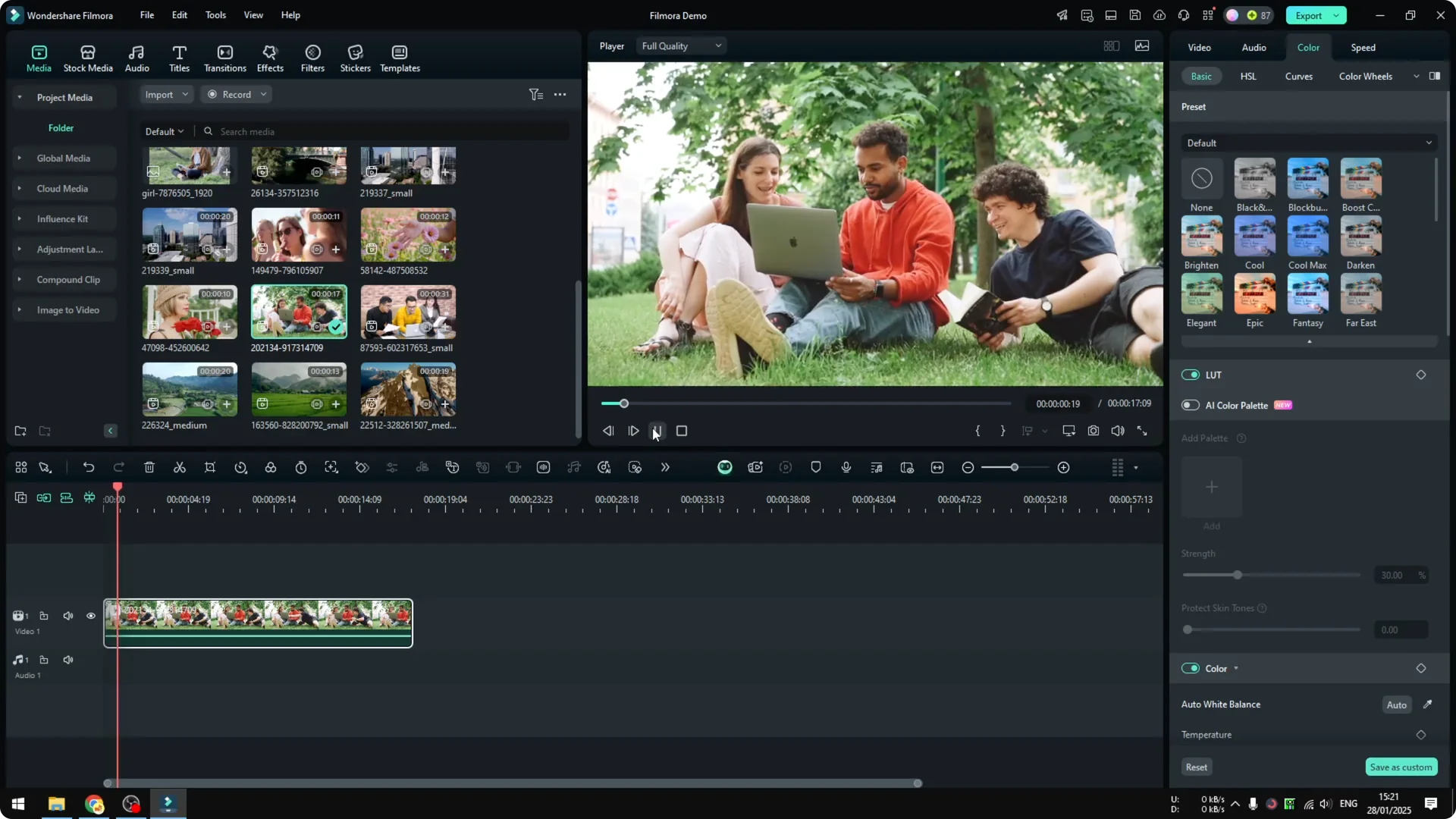Hide the Video 1 track
This screenshot has height=819, width=1456.
[91, 616]
